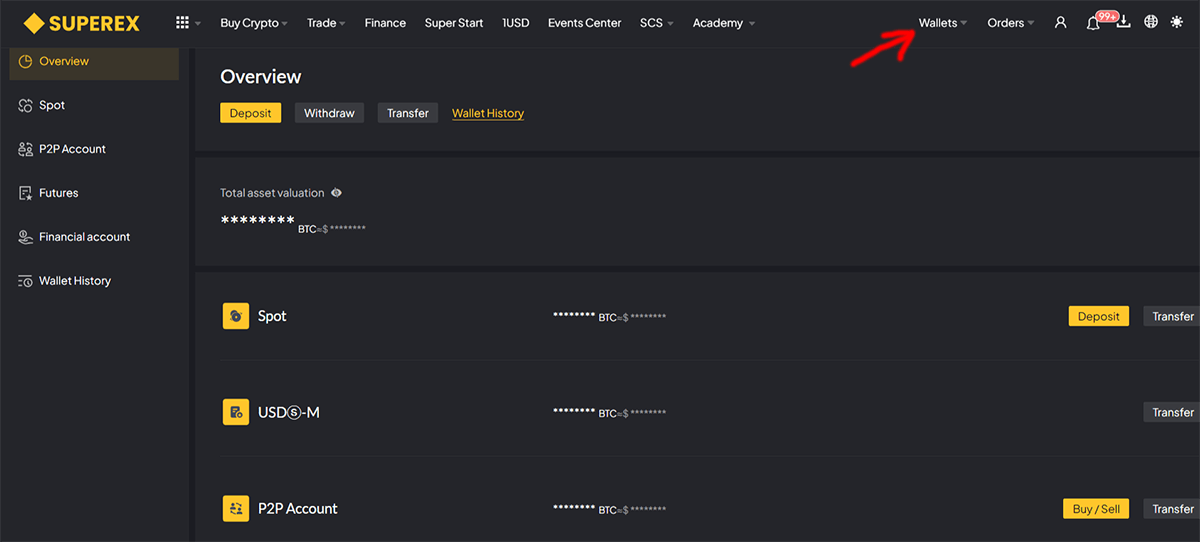This screenshot has width=1200, height=542.
Task: Open Events Center in top navigation
Action: coord(584,23)
